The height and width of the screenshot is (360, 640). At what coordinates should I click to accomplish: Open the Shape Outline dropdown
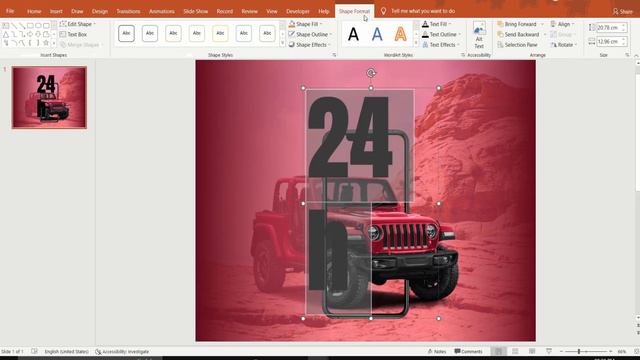(x=310, y=34)
